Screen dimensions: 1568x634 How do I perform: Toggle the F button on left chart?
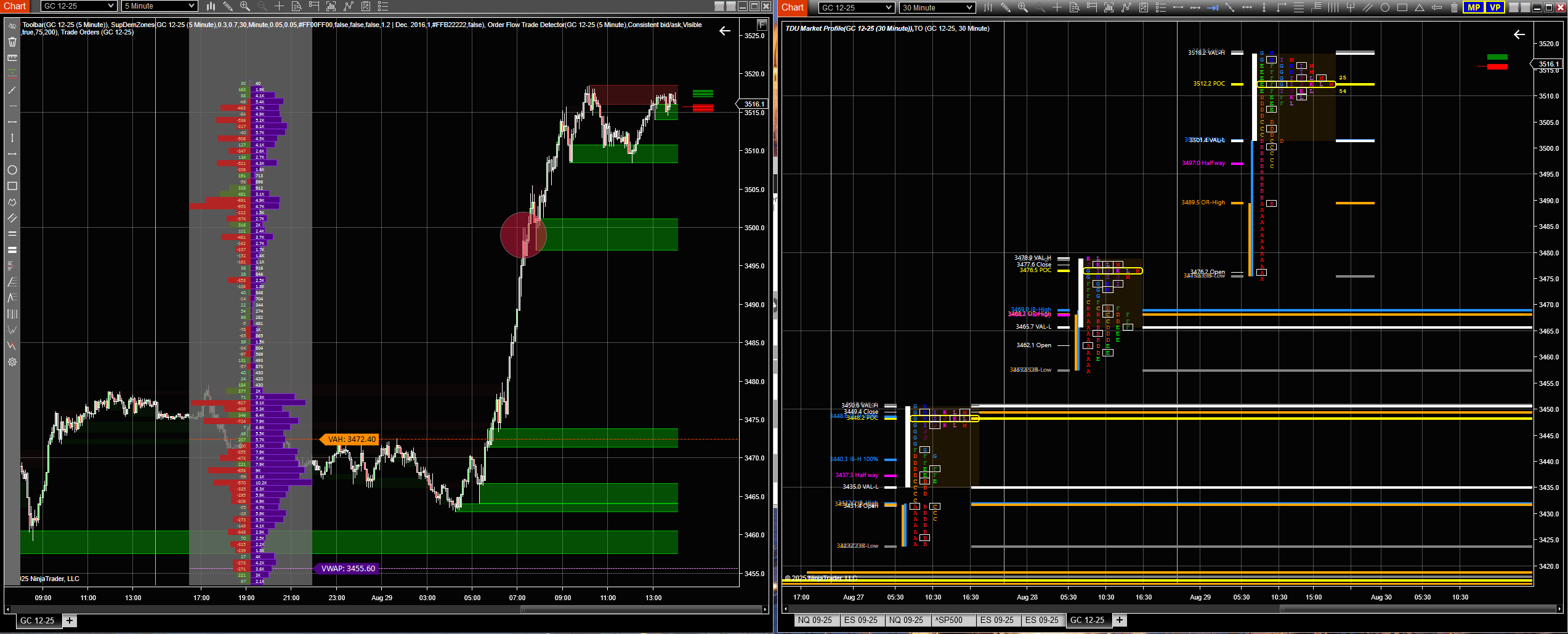762,25
